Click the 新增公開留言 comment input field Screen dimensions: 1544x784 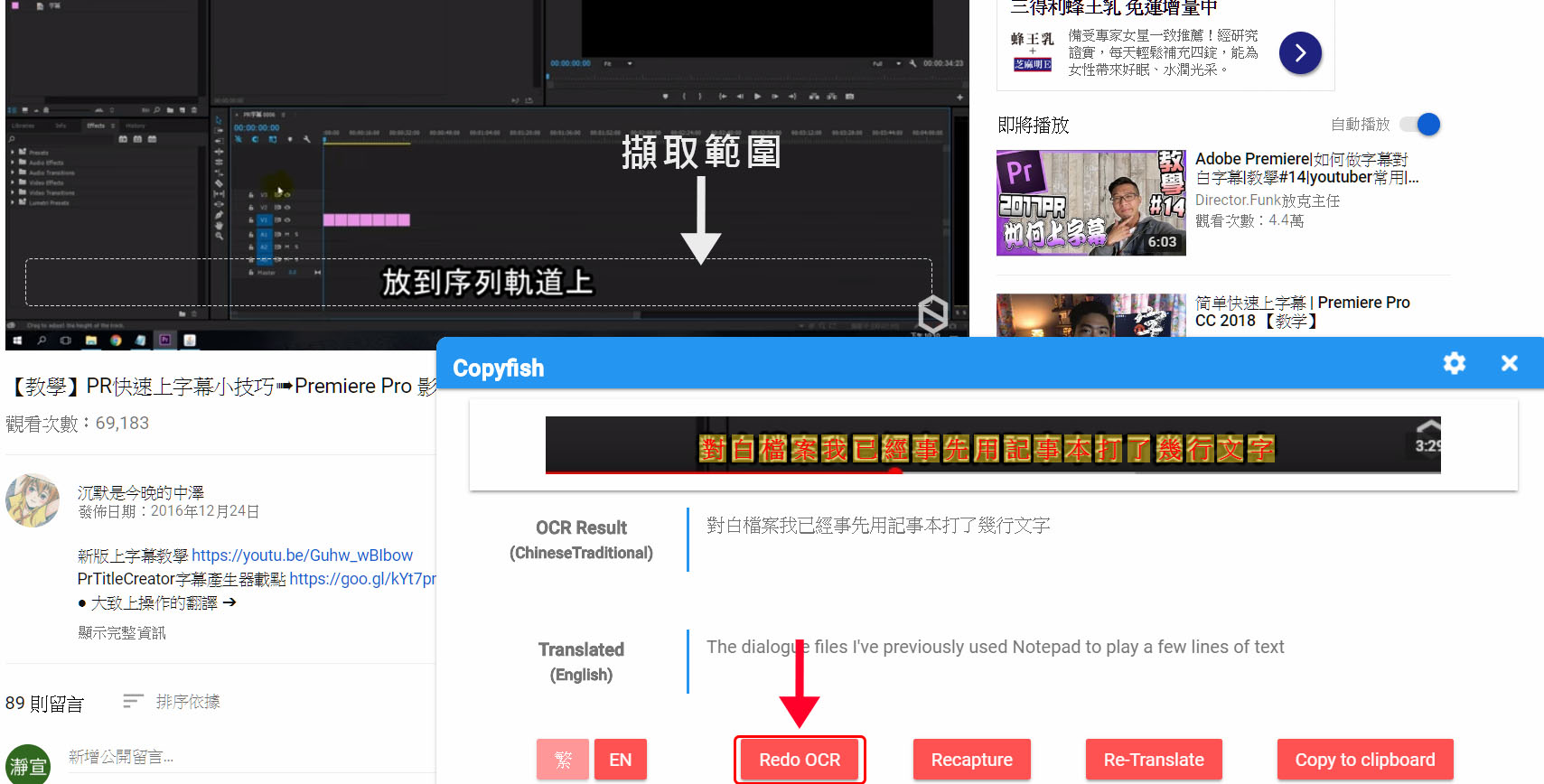click(x=252, y=758)
